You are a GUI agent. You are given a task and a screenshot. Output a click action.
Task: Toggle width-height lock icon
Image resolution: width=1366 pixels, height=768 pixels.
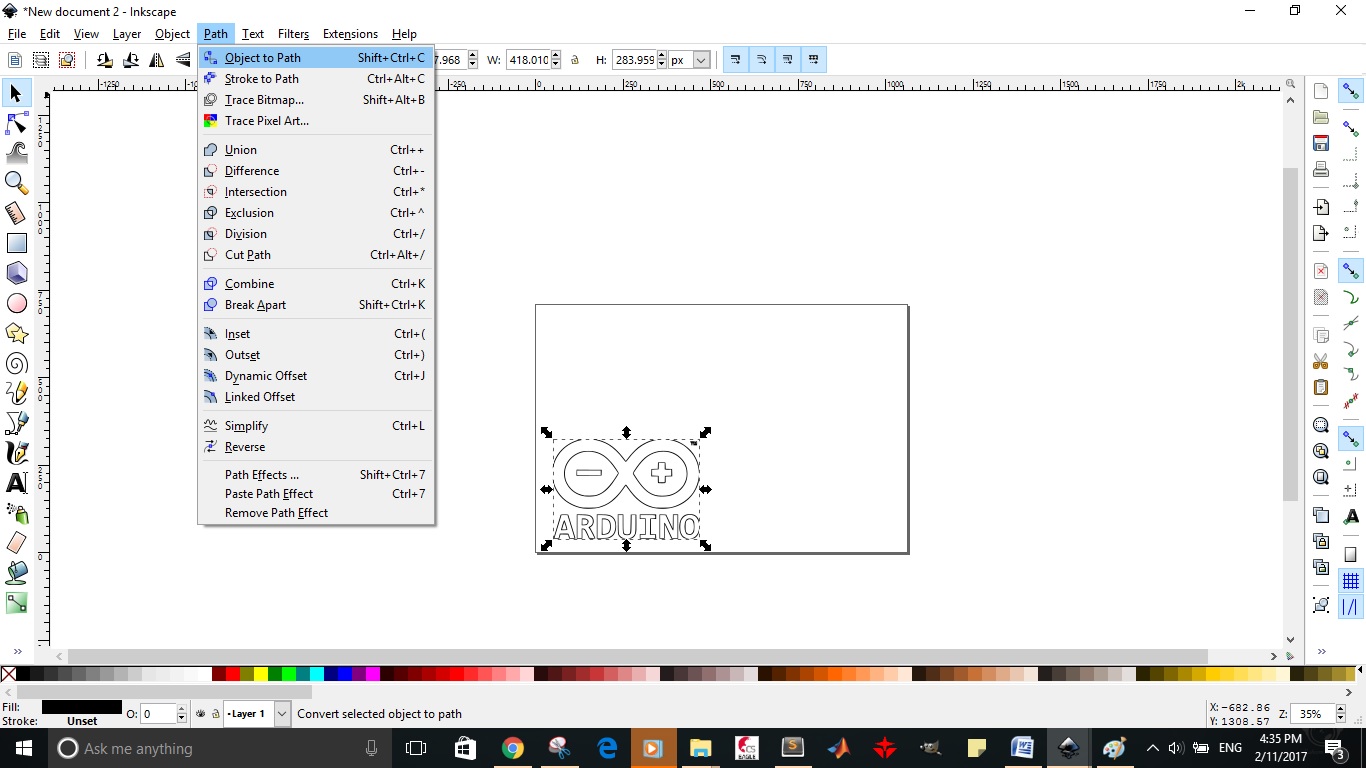click(575, 60)
